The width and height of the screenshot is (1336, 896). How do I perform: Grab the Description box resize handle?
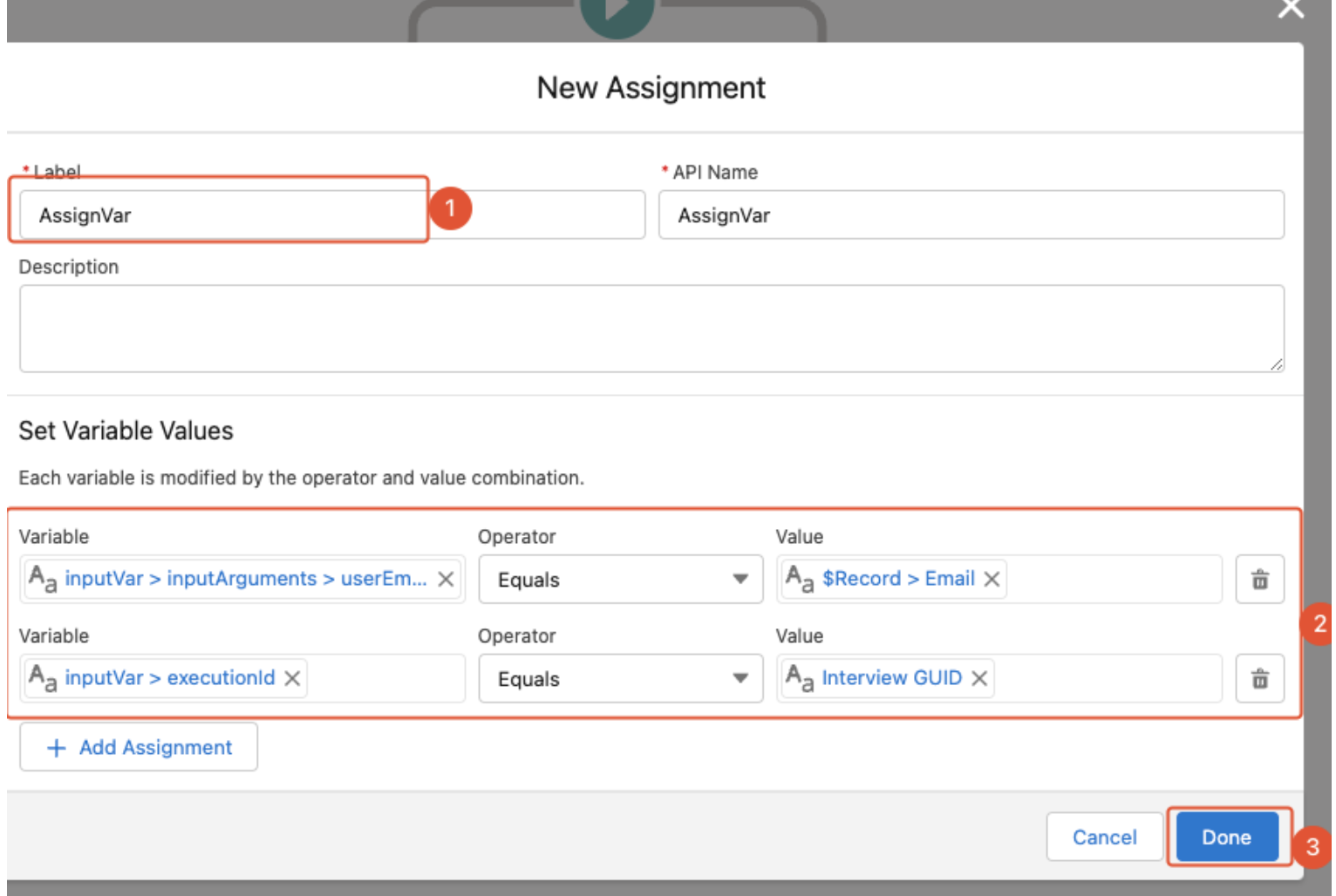[x=1276, y=364]
